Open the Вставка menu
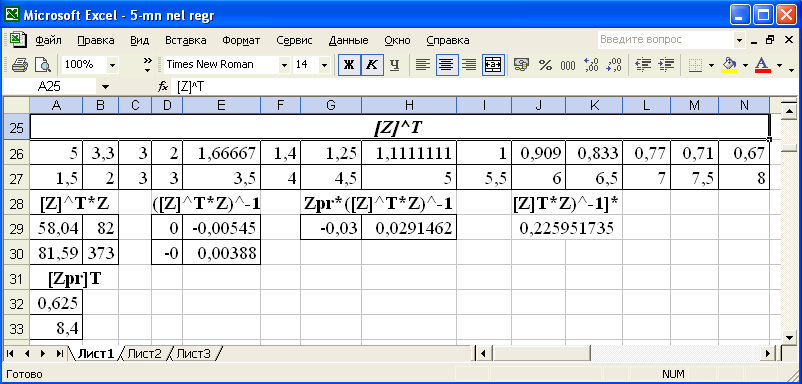The width and height of the screenshot is (802, 384). click(186, 40)
